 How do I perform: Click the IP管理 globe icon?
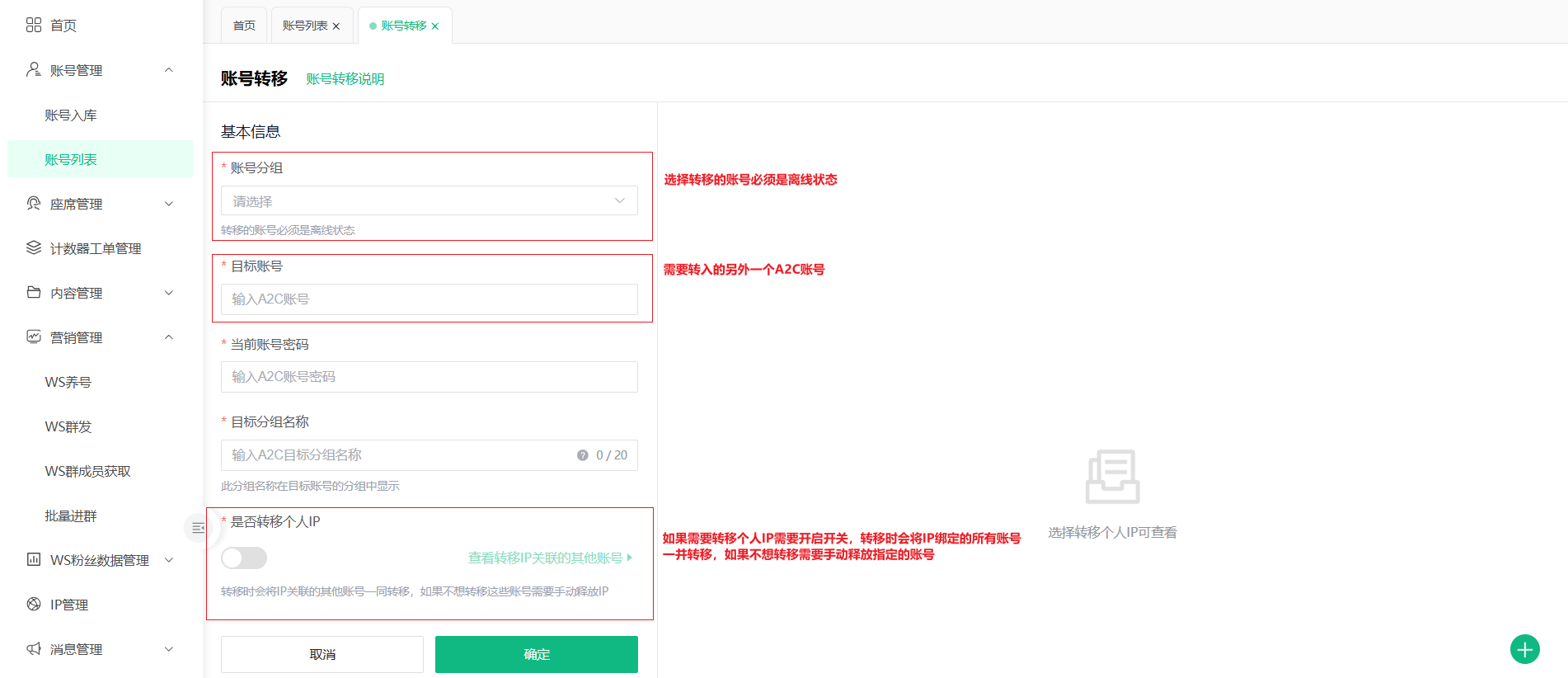tap(33, 605)
